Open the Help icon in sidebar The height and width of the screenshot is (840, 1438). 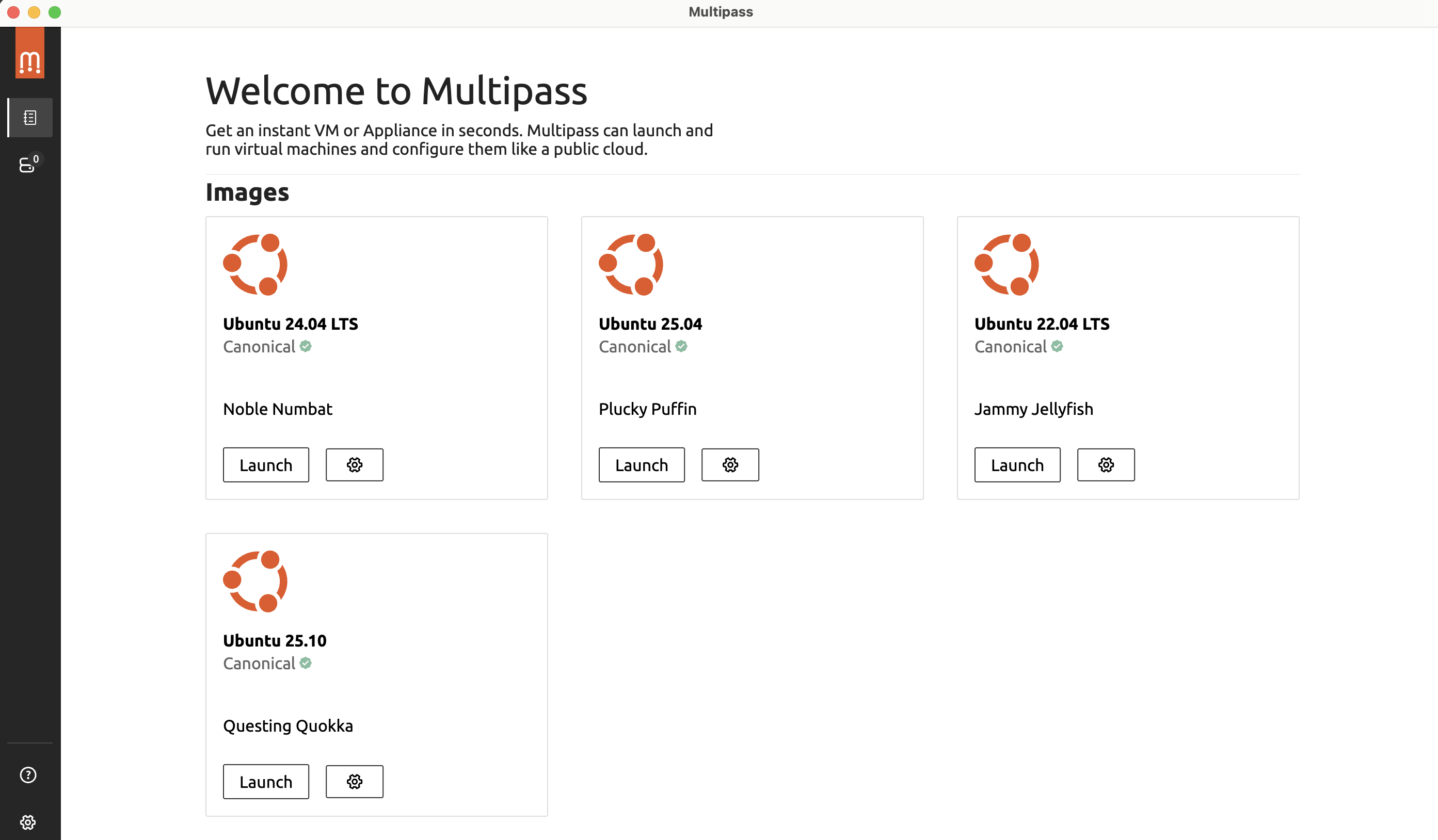click(x=28, y=774)
